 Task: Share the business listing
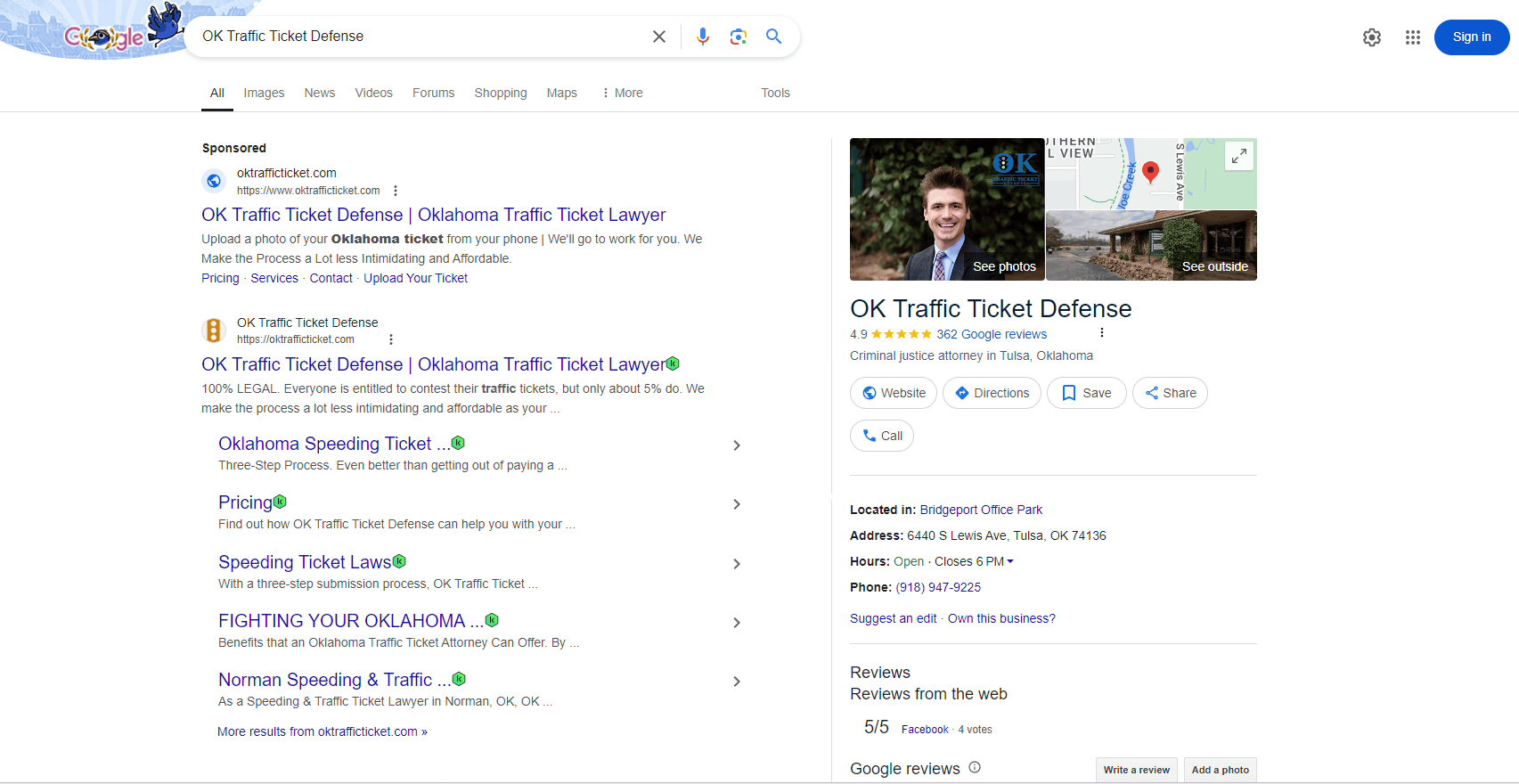coord(1170,393)
